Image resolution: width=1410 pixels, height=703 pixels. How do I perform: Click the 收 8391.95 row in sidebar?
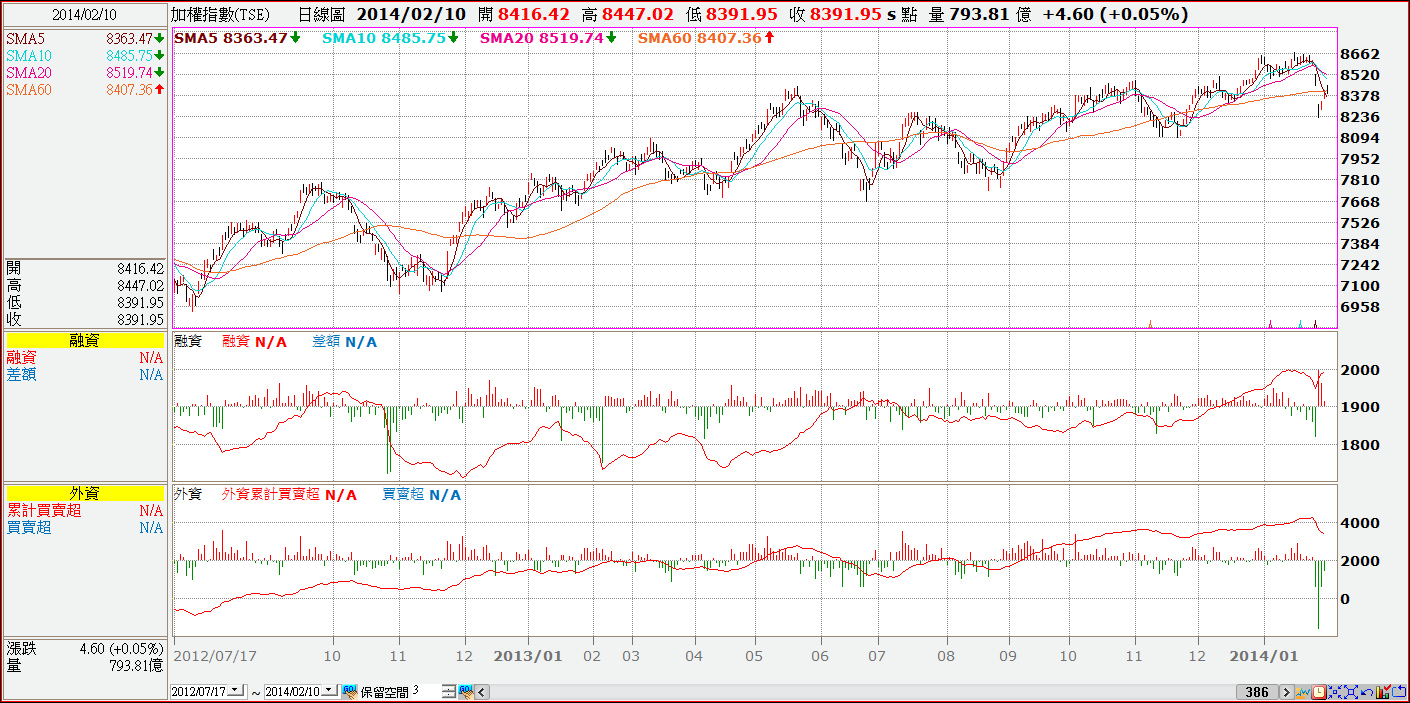(85, 320)
